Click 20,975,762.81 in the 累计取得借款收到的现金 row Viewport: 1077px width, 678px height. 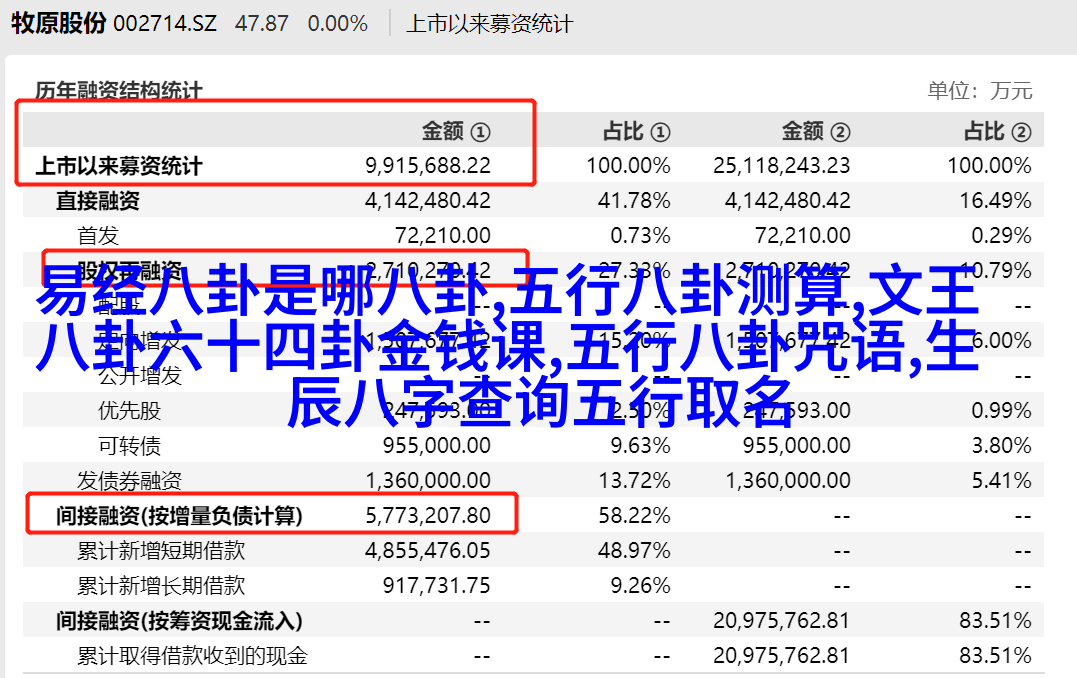[782, 656]
